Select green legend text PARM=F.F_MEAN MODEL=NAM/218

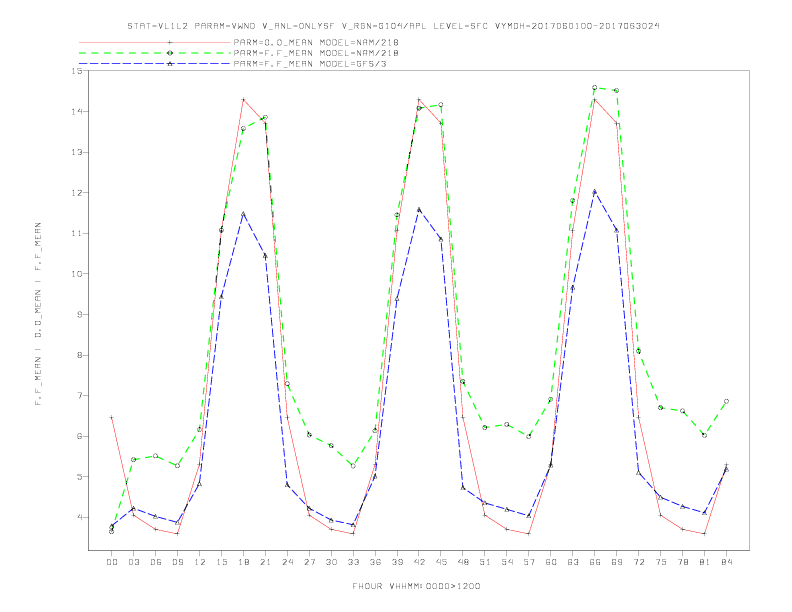click(x=316, y=53)
